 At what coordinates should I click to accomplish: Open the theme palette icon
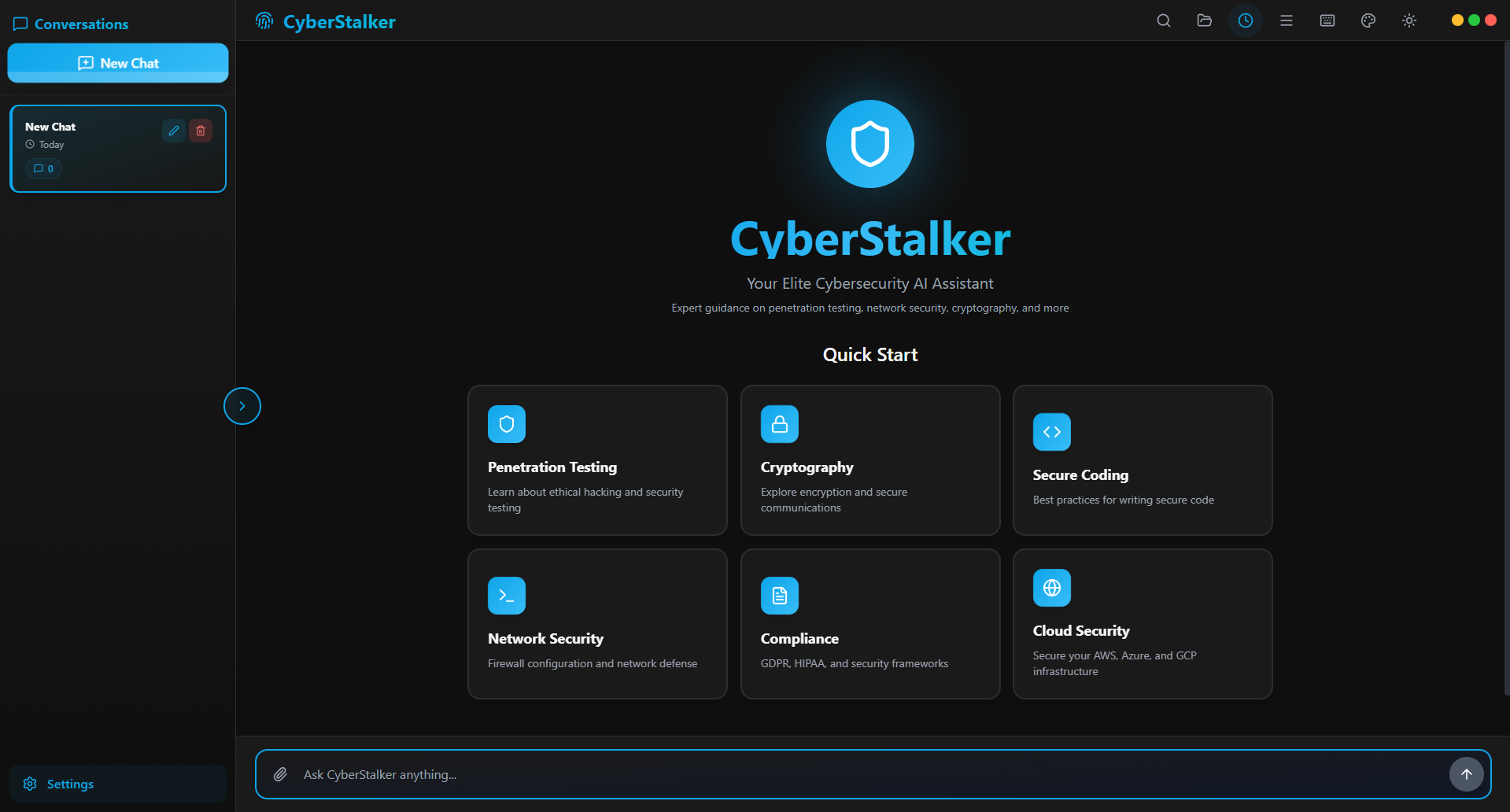click(x=1368, y=20)
